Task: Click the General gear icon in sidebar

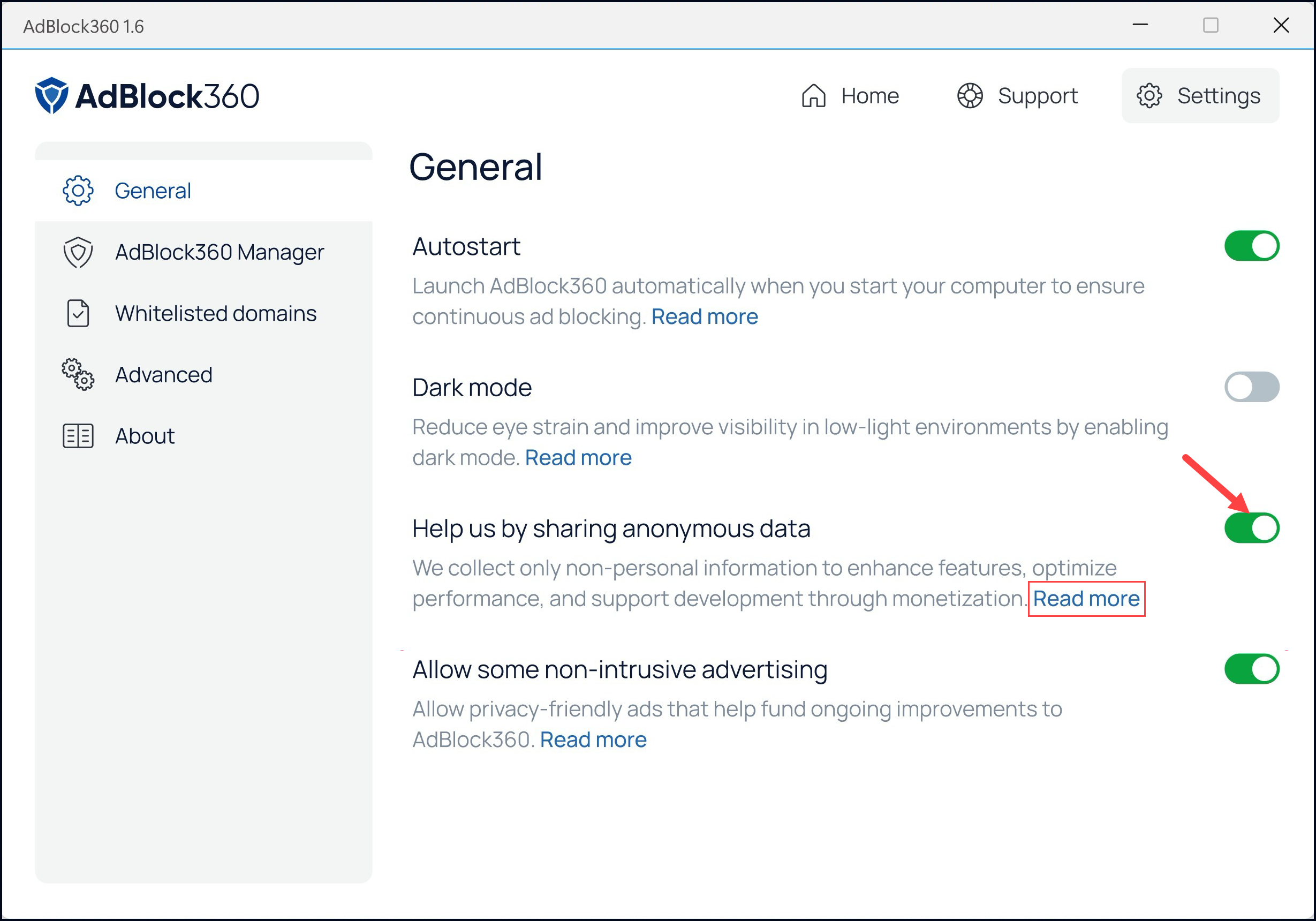Action: click(78, 191)
